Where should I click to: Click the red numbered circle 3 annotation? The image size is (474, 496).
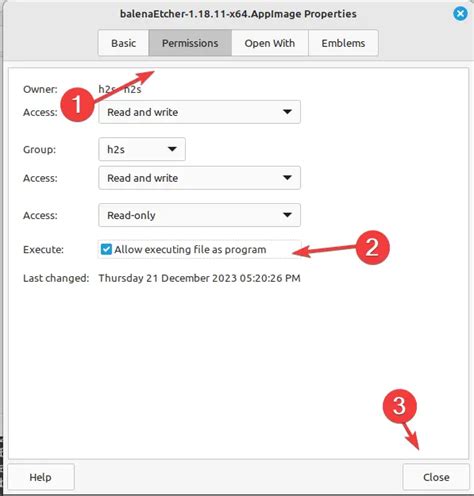coord(399,406)
